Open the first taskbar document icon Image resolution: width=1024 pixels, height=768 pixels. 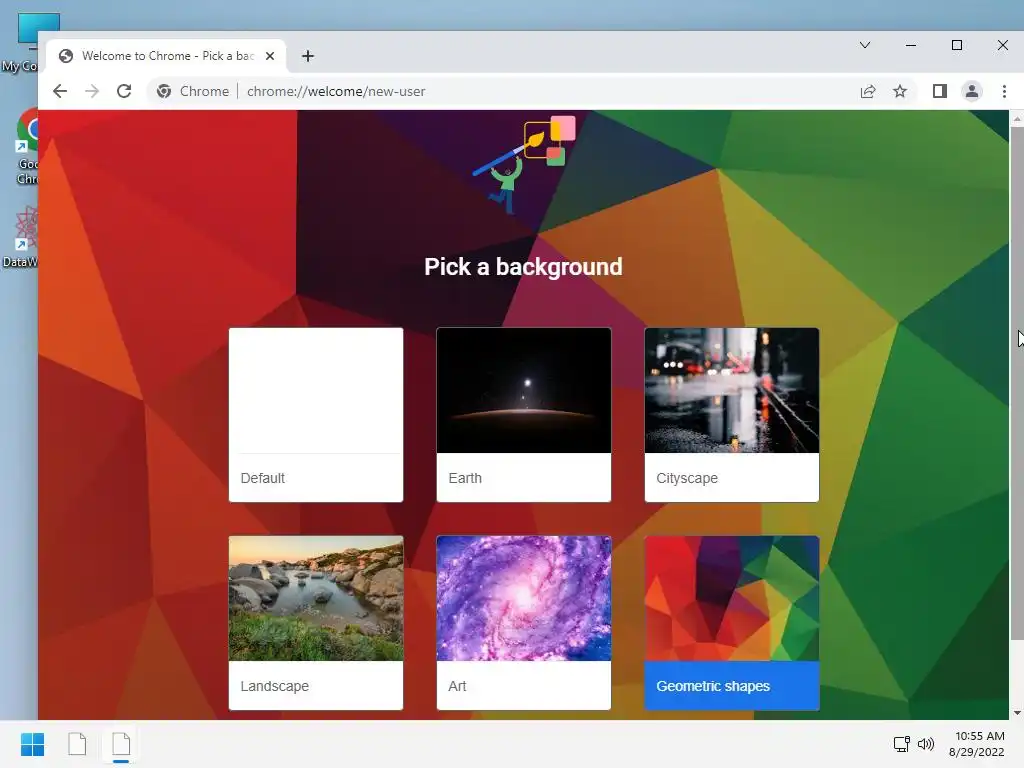coord(77,744)
